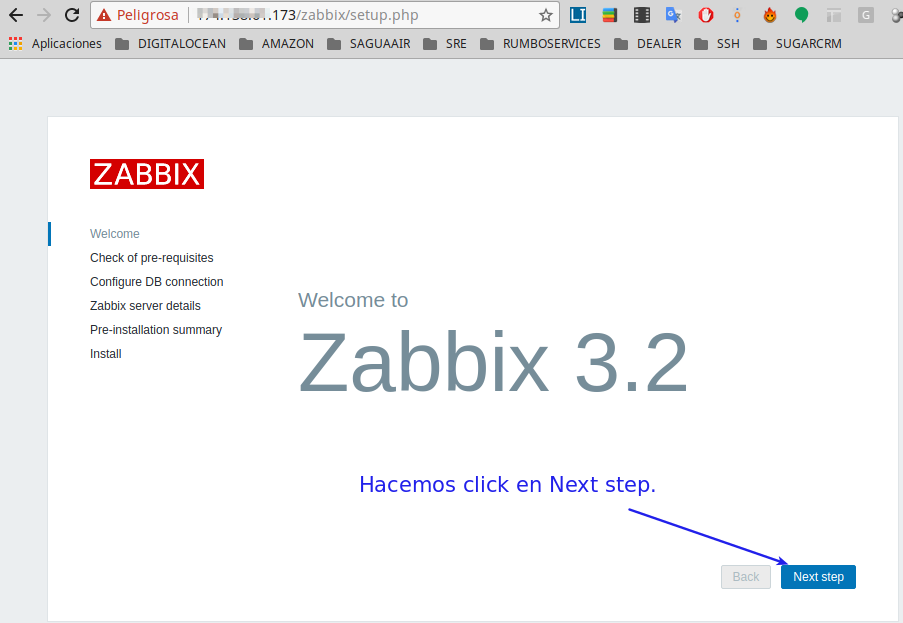This screenshot has width=903, height=623.
Task: Open the SSH bookmarks folder
Action: [717, 44]
